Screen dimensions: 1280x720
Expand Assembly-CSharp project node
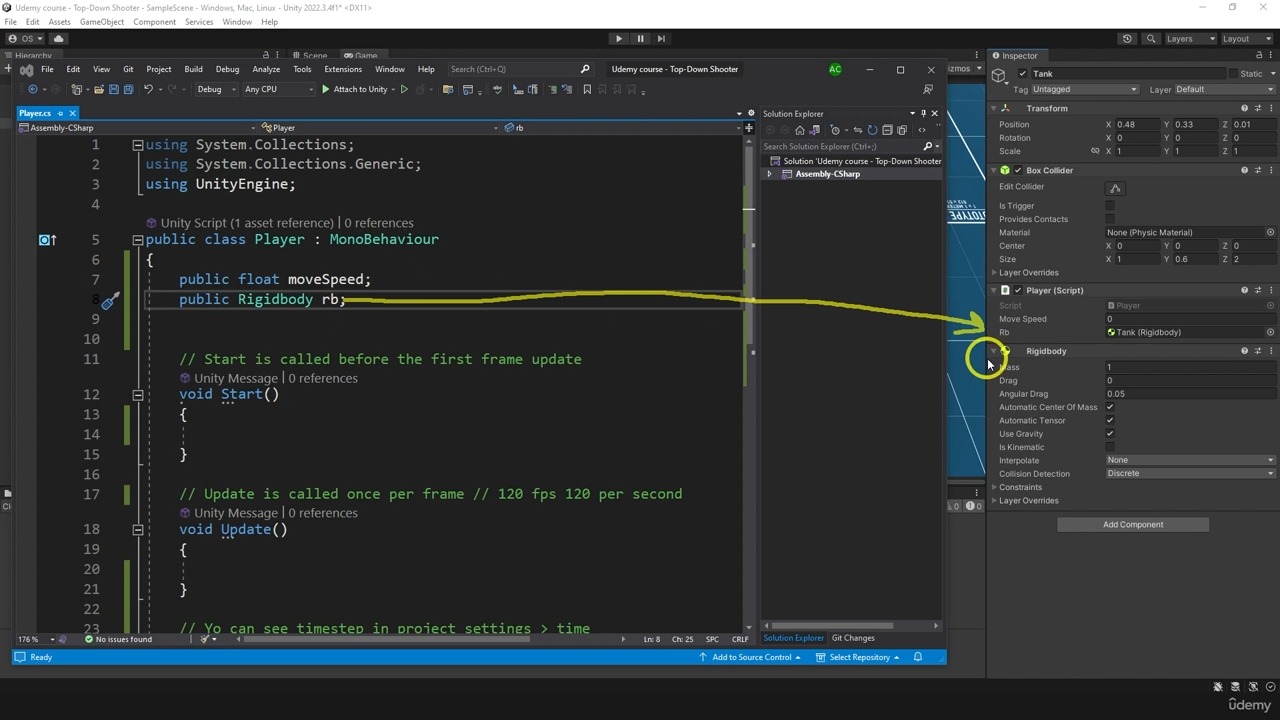point(769,174)
